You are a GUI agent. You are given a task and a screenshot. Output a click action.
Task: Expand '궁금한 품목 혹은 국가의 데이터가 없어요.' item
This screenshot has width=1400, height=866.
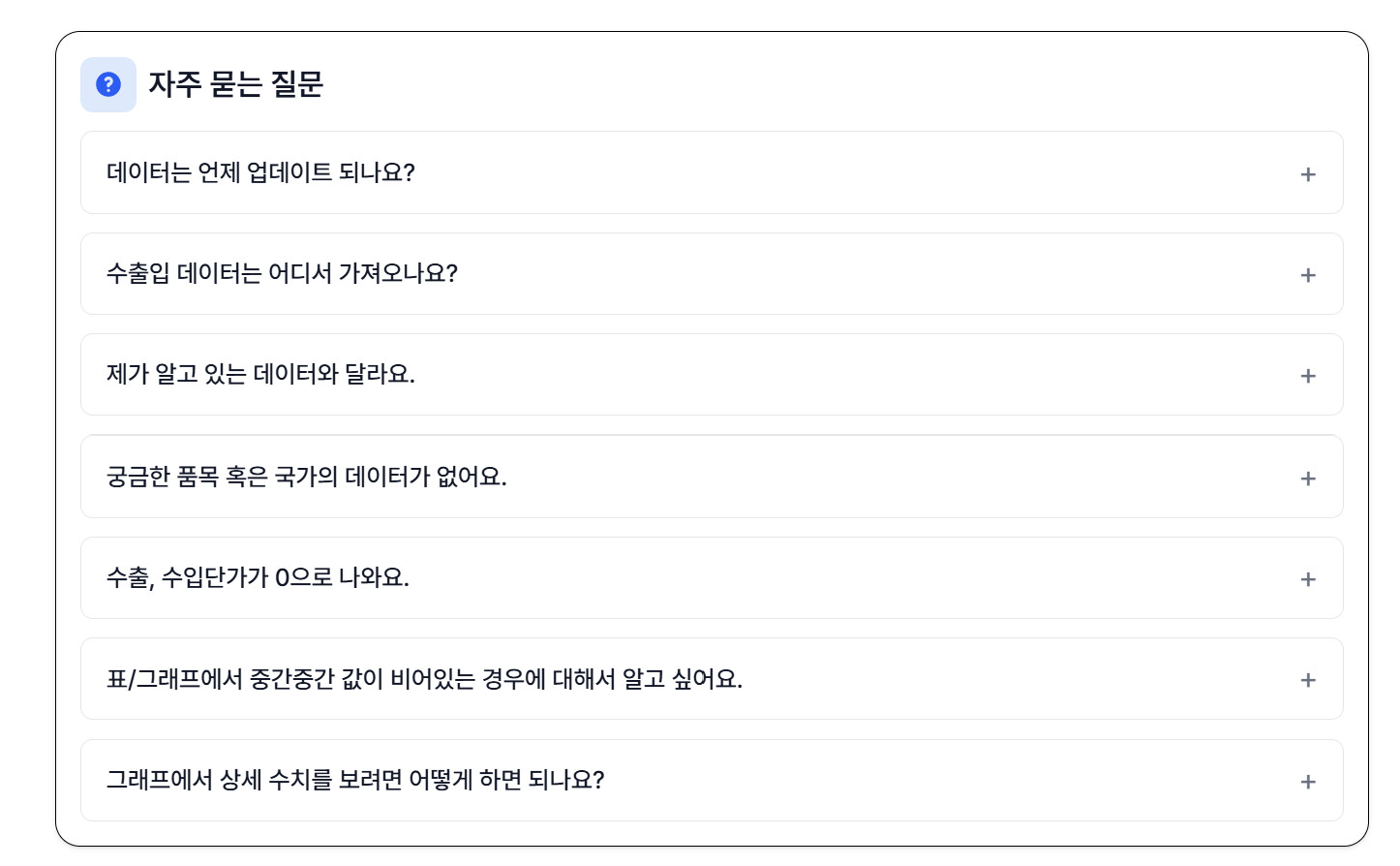(x=307, y=477)
